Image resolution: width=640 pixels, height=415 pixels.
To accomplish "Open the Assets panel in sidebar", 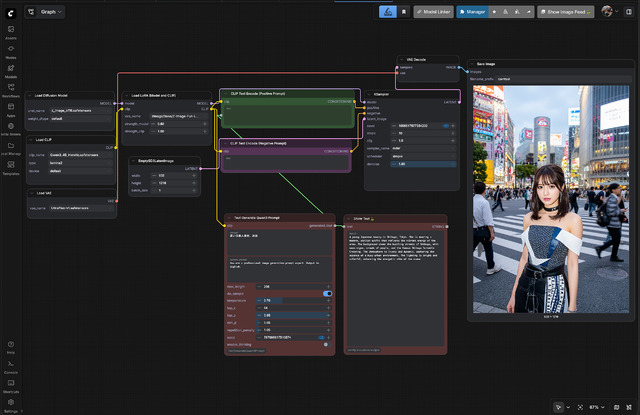I will [11, 30].
